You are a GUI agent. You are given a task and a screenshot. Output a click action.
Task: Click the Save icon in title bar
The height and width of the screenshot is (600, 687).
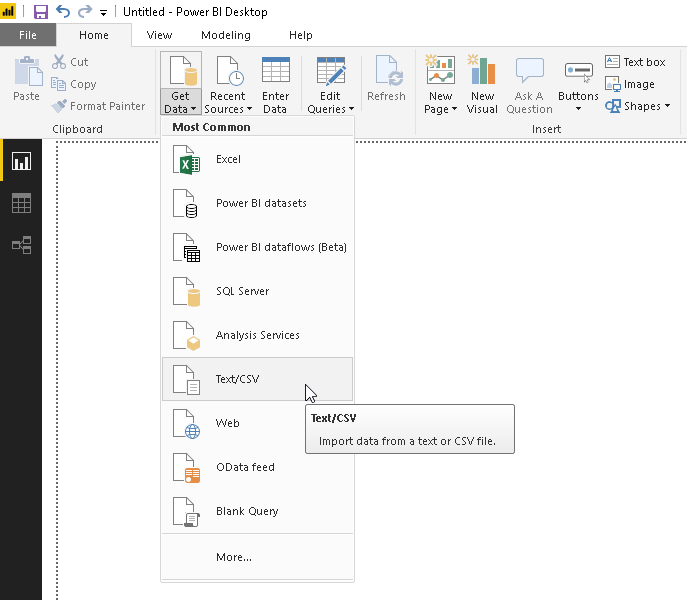(41, 12)
